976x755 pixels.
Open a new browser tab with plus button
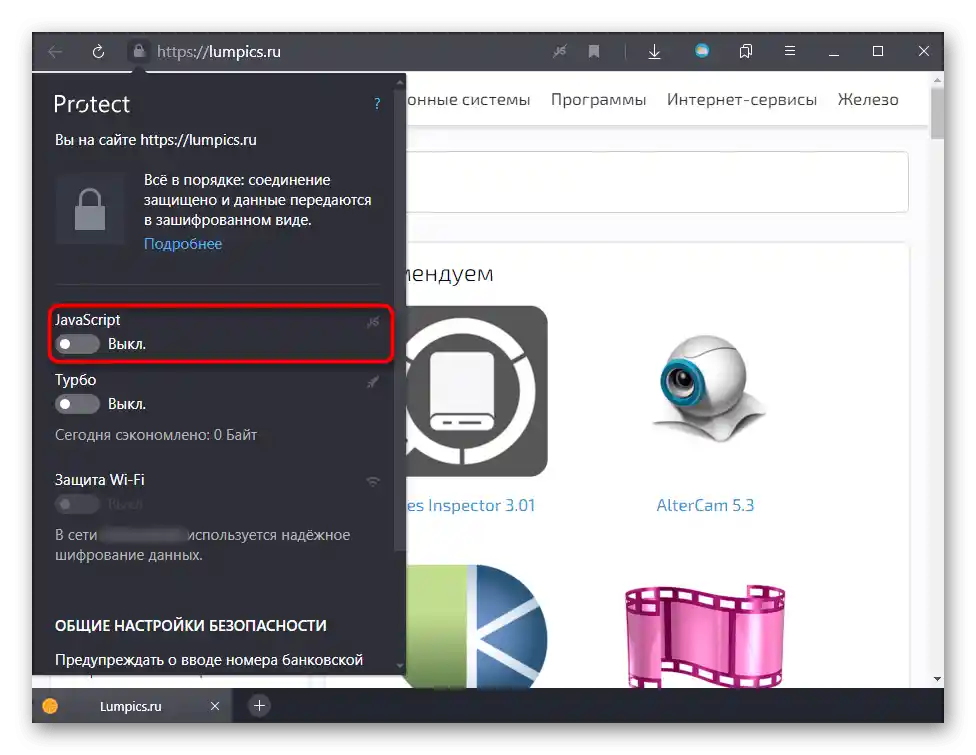click(x=258, y=706)
